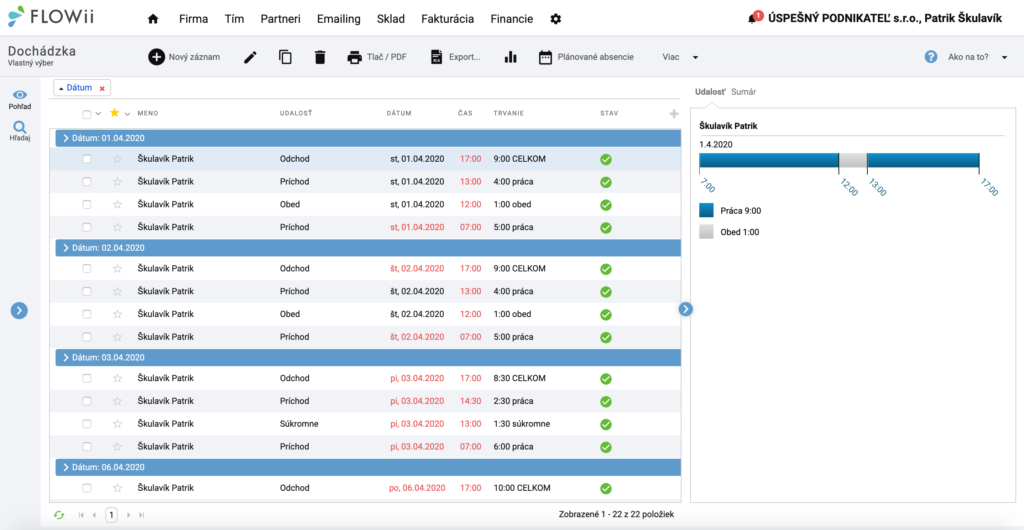Open the dropdown arrow beside the header checkbox
Image resolution: width=1024 pixels, height=530 pixels.
(98, 114)
